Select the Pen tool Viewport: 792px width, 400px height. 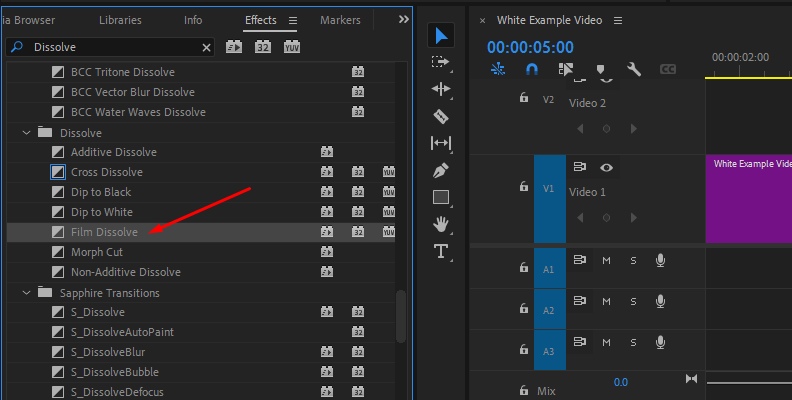tap(441, 170)
